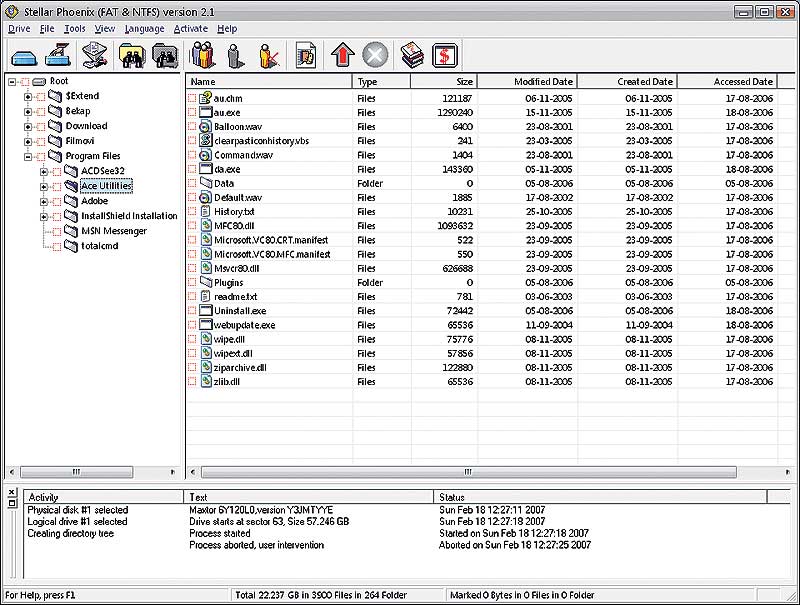
Task: Select the webupdate.exe file name
Action: [244, 325]
